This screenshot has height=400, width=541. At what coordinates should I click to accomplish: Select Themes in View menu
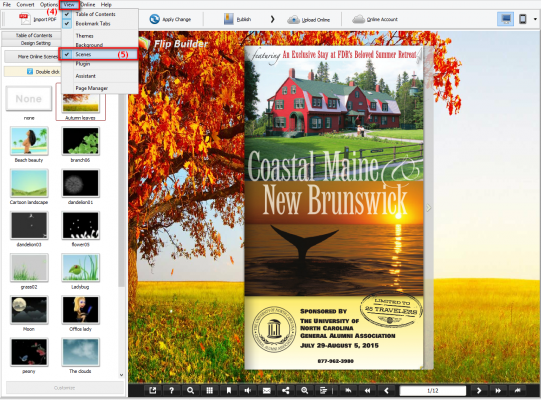click(x=100, y=36)
